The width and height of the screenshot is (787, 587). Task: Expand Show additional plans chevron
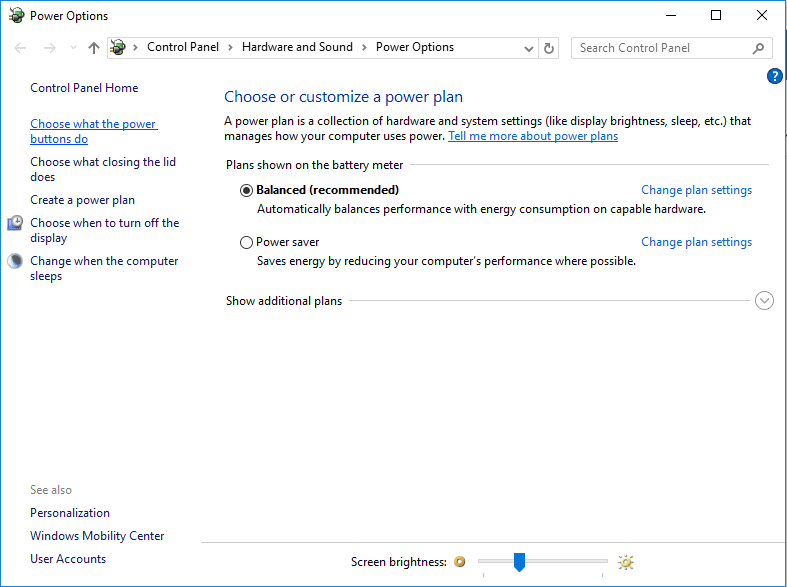click(x=764, y=301)
